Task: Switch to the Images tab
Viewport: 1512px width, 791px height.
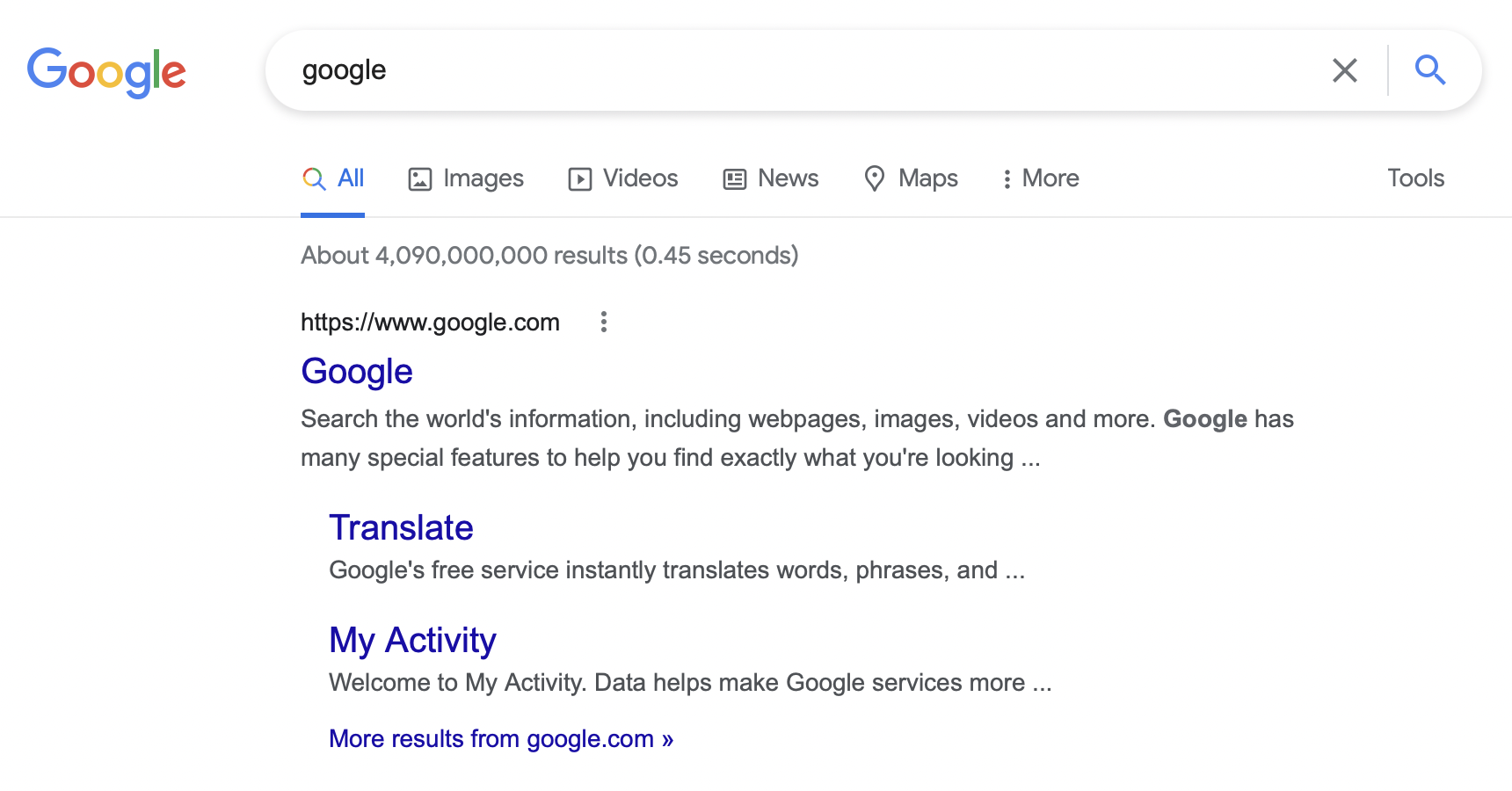Action: tap(466, 178)
